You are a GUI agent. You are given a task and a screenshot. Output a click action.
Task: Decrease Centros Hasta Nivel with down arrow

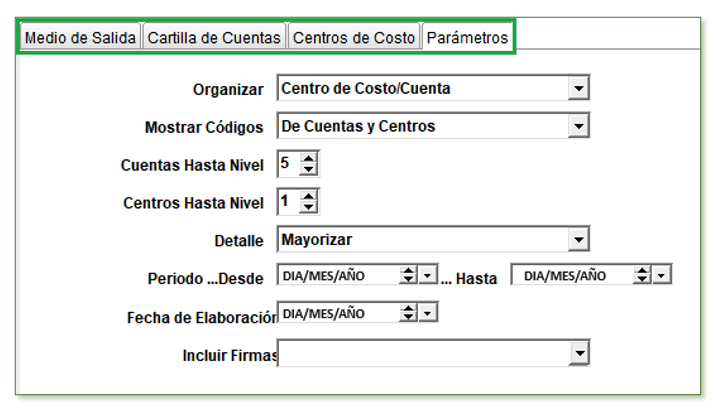309,208
